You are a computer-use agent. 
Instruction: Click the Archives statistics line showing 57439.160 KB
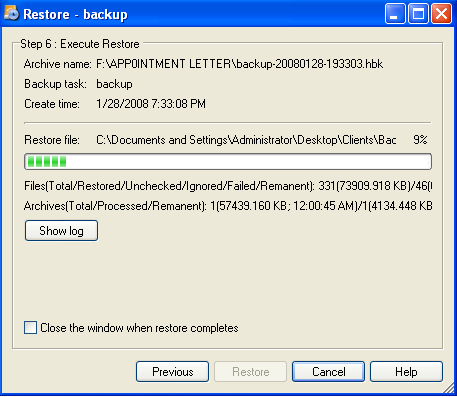(228, 206)
